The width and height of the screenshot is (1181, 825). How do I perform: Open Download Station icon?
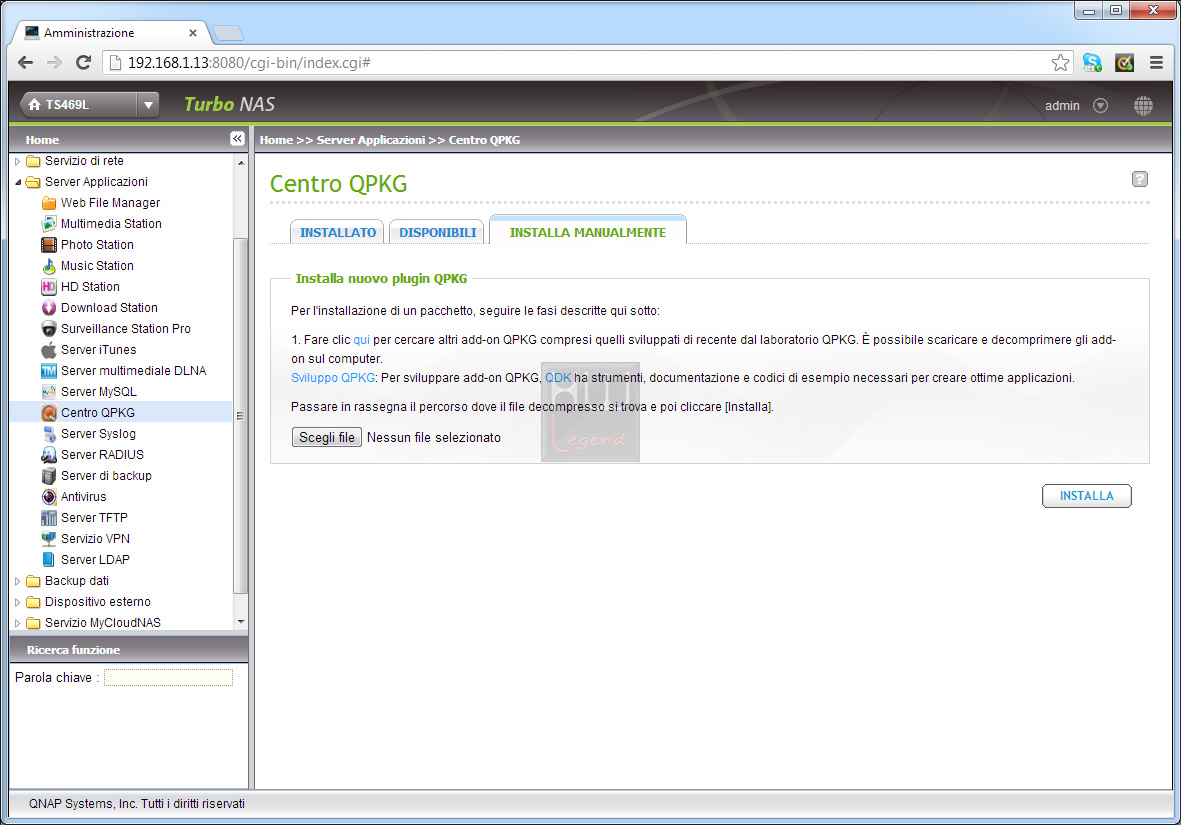click(x=49, y=308)
